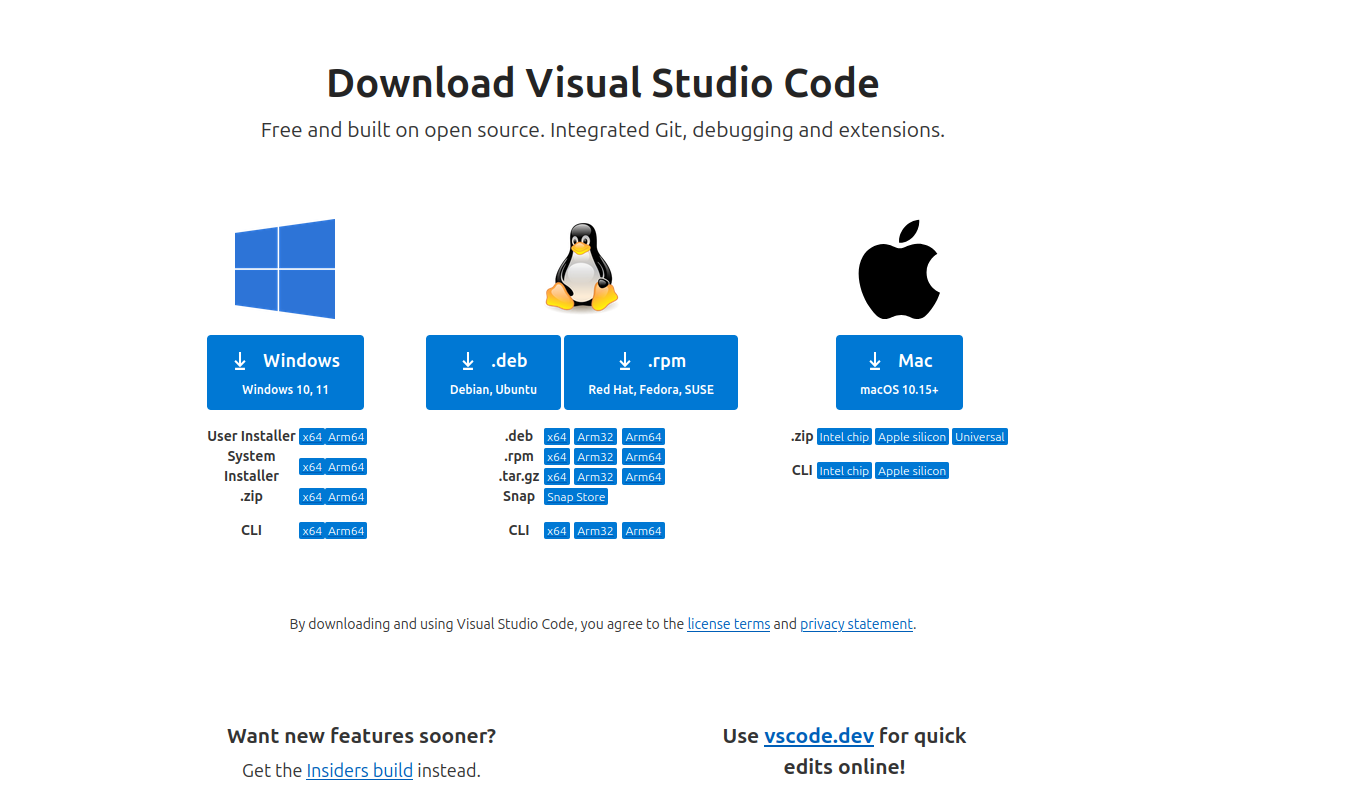
Task: Get the Windows .zip Arm64 build
Action: 346,497
